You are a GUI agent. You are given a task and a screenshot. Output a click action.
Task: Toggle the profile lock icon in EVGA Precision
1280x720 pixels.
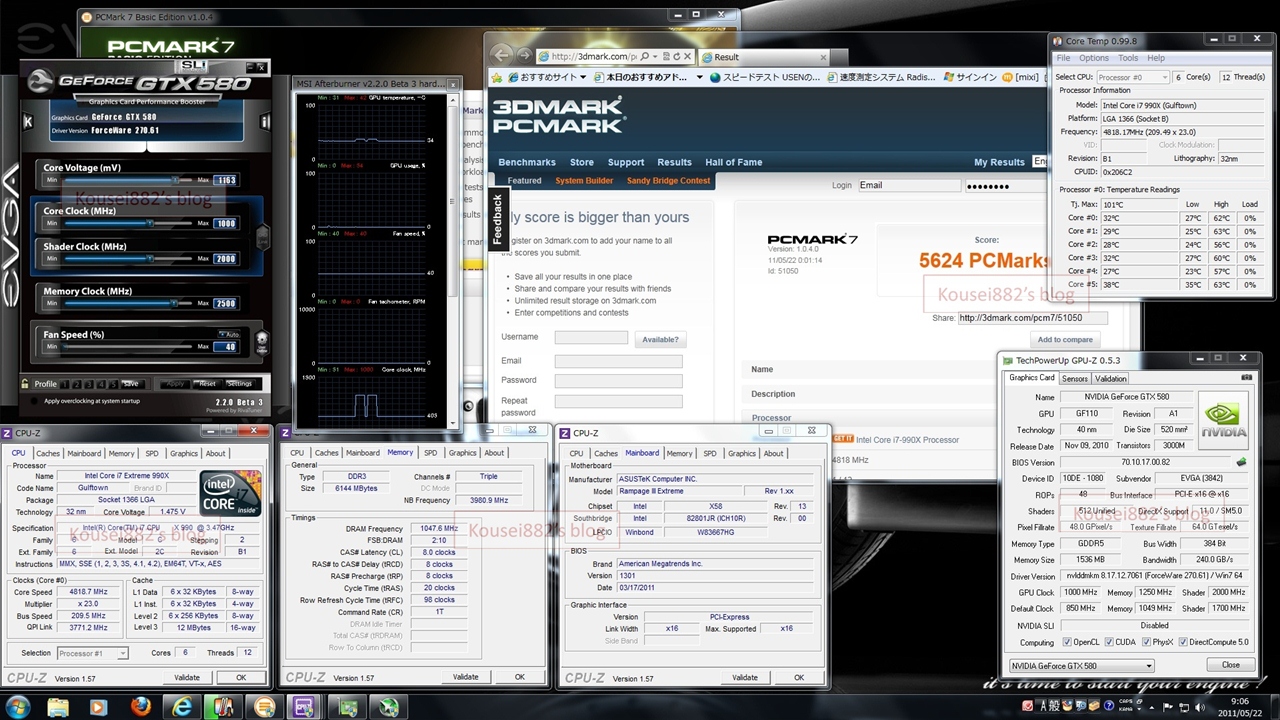[x=26, y=384]
